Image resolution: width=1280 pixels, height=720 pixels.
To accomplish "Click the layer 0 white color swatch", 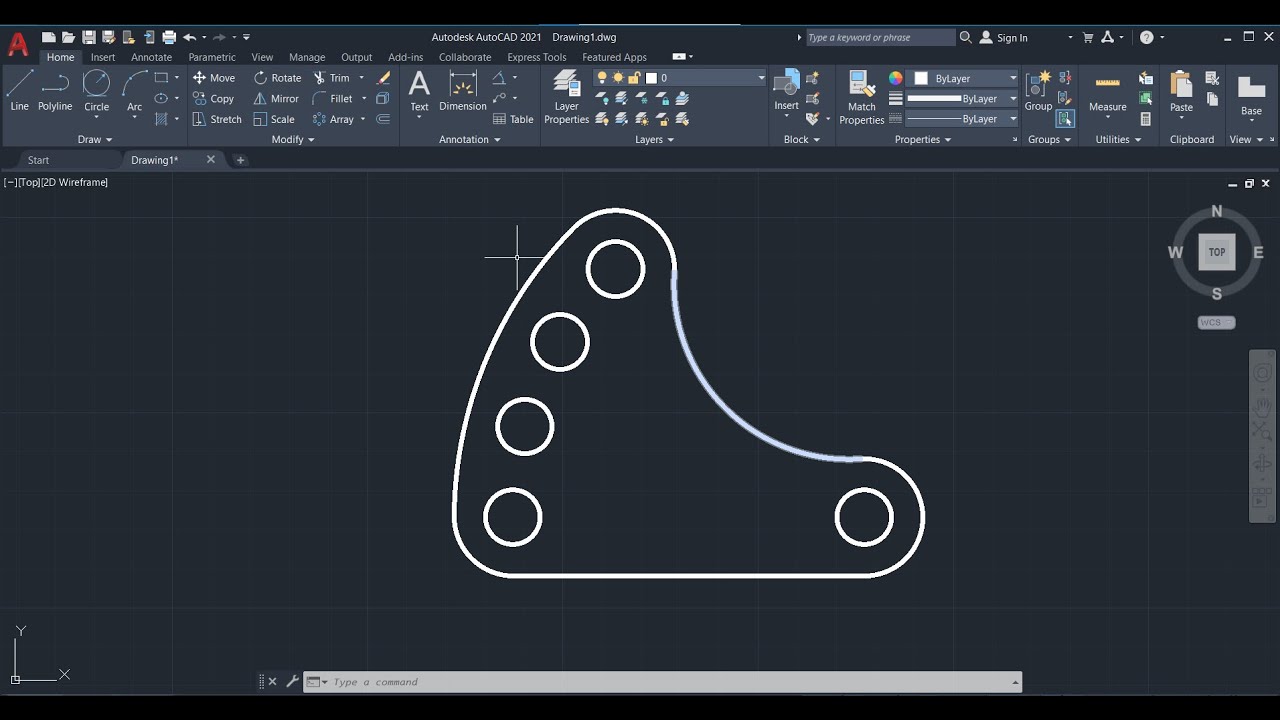I will pyautogui.click(x=651, y=78).
